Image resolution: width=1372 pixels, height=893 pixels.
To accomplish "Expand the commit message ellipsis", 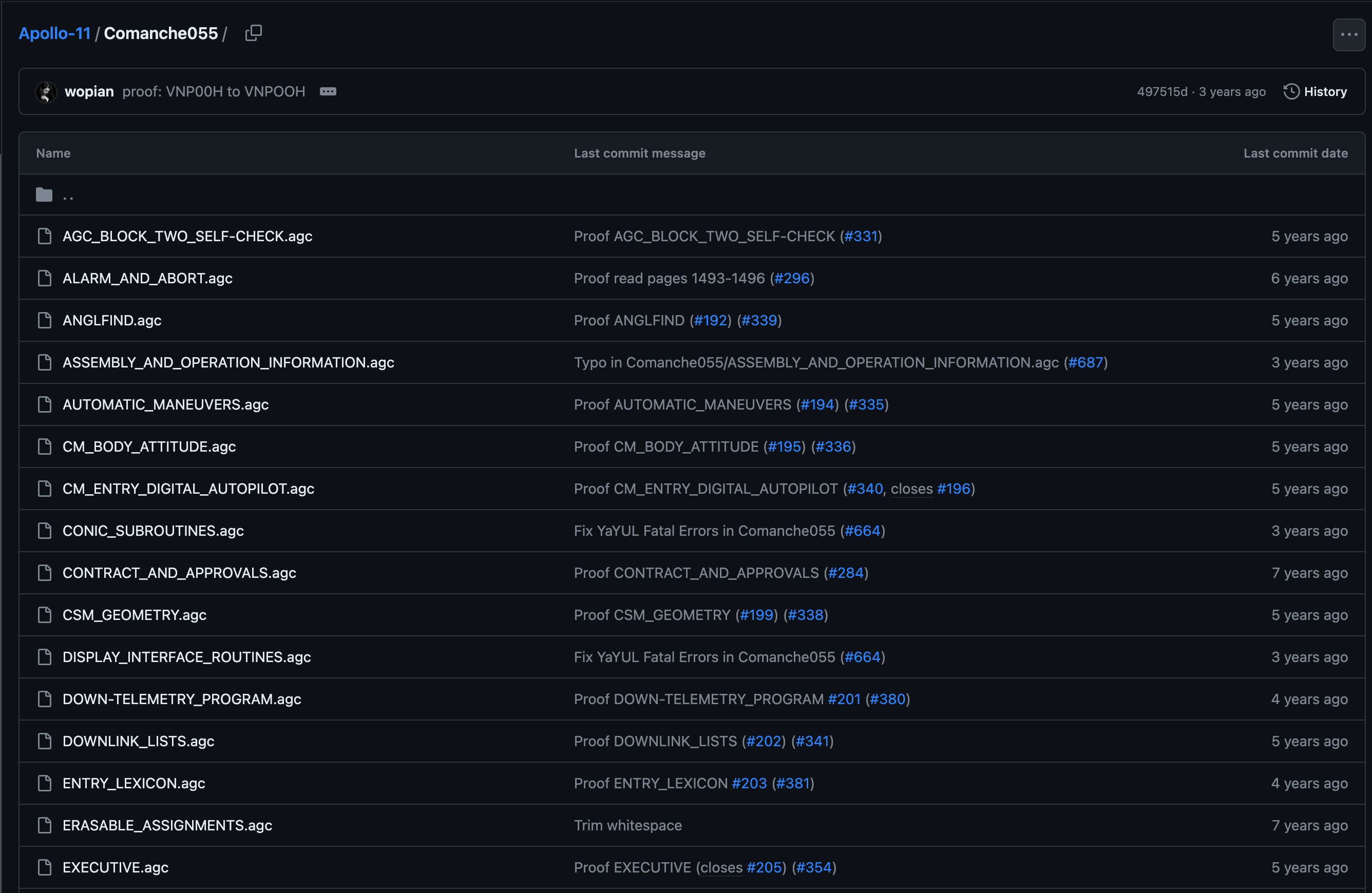I will (x=328, y=91).
